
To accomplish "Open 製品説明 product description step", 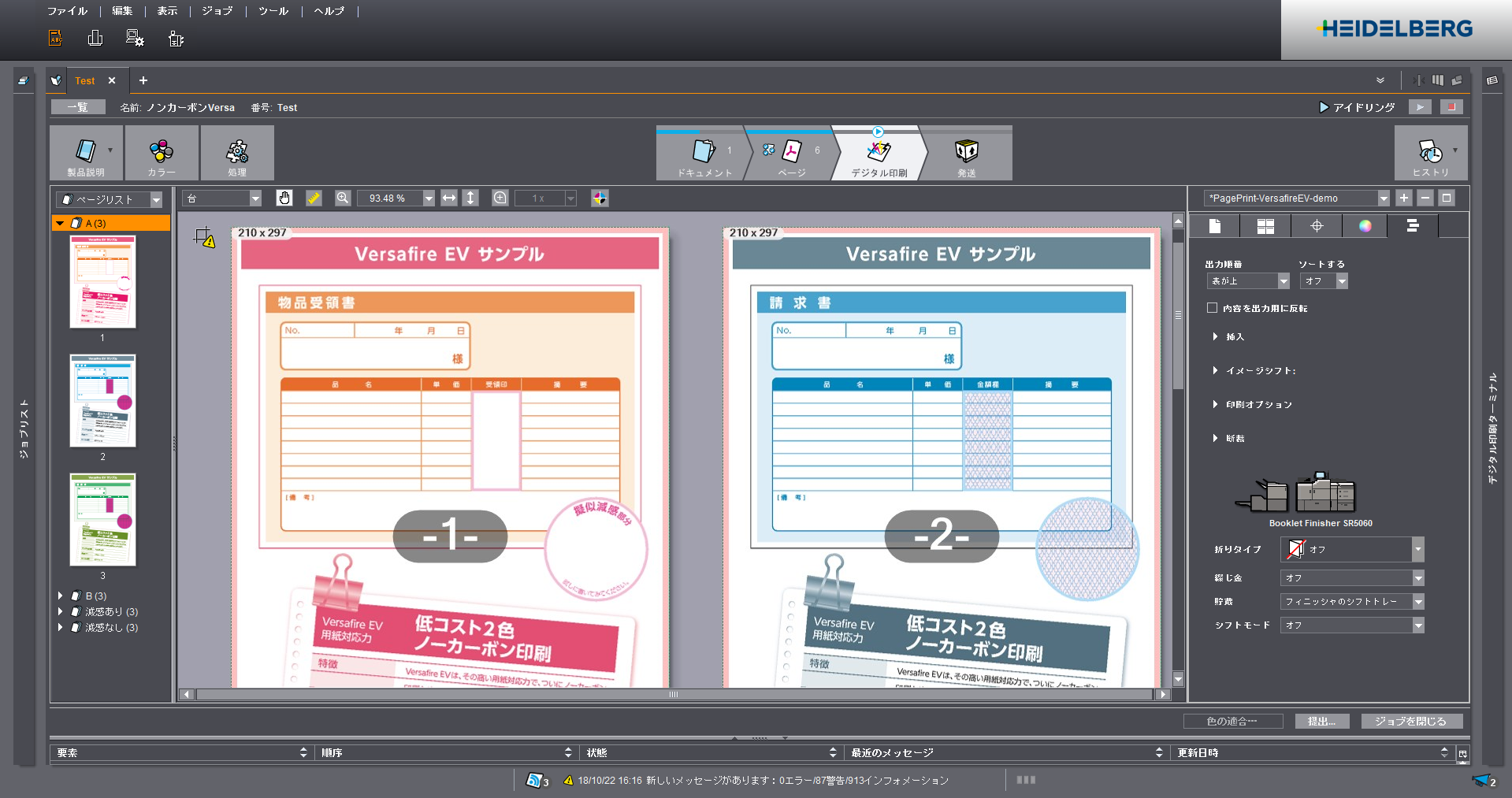I will click(86, 153).
